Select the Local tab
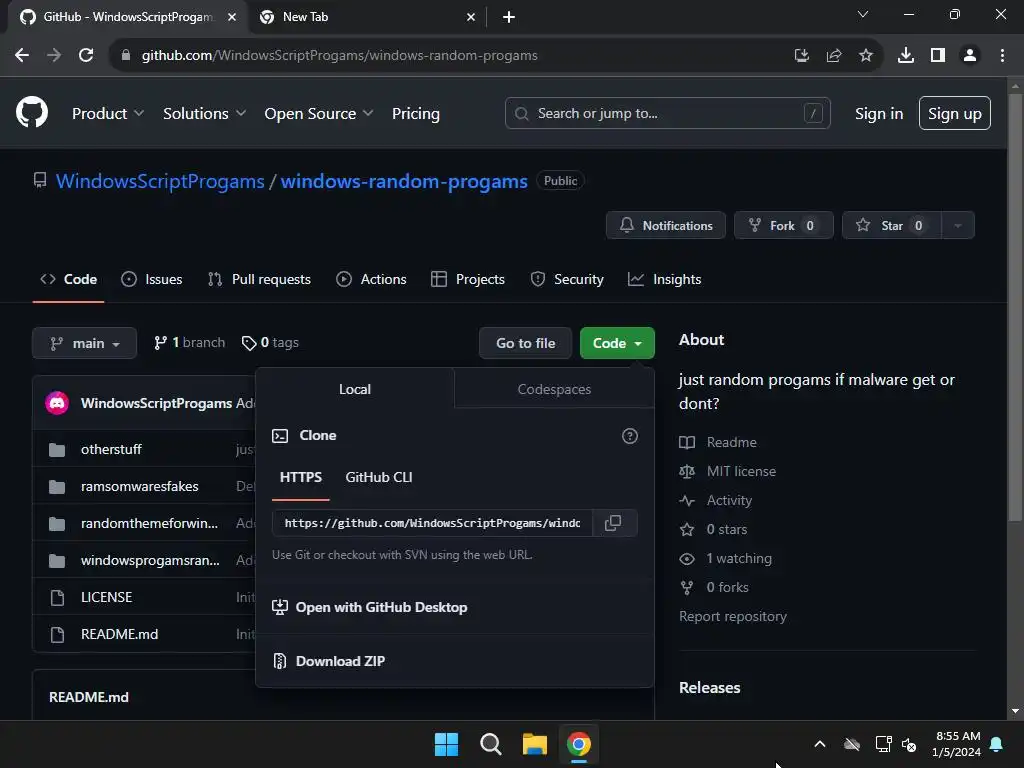Image resolution: width=1024 pixels, height=768 pixels. [355, 389]
